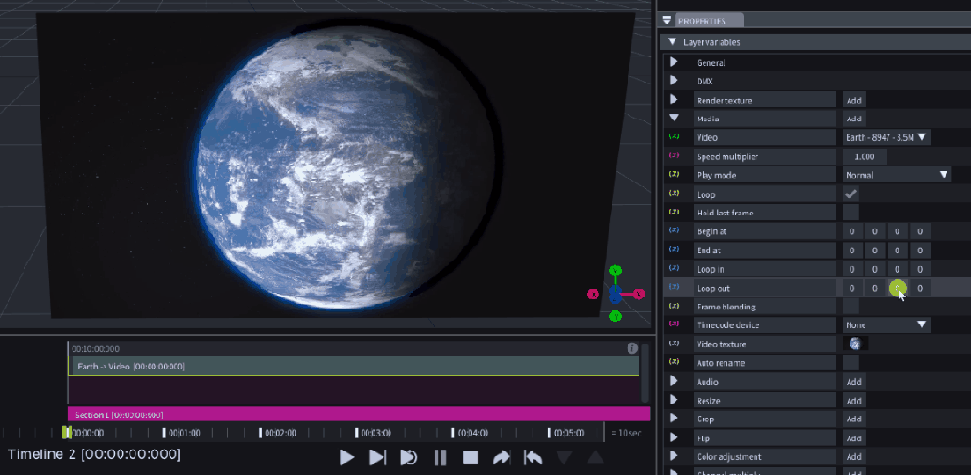Viewport: 971px width, 475px height.
Task: Click the keyframe icon beside Loop
Action: 674,194
